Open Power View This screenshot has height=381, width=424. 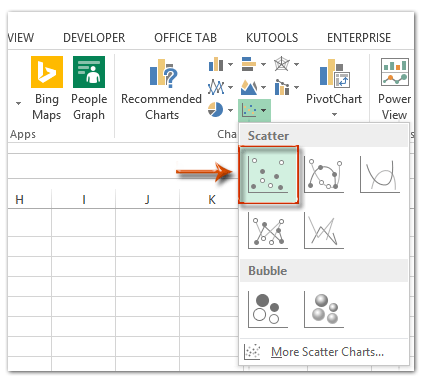[395, 89]
